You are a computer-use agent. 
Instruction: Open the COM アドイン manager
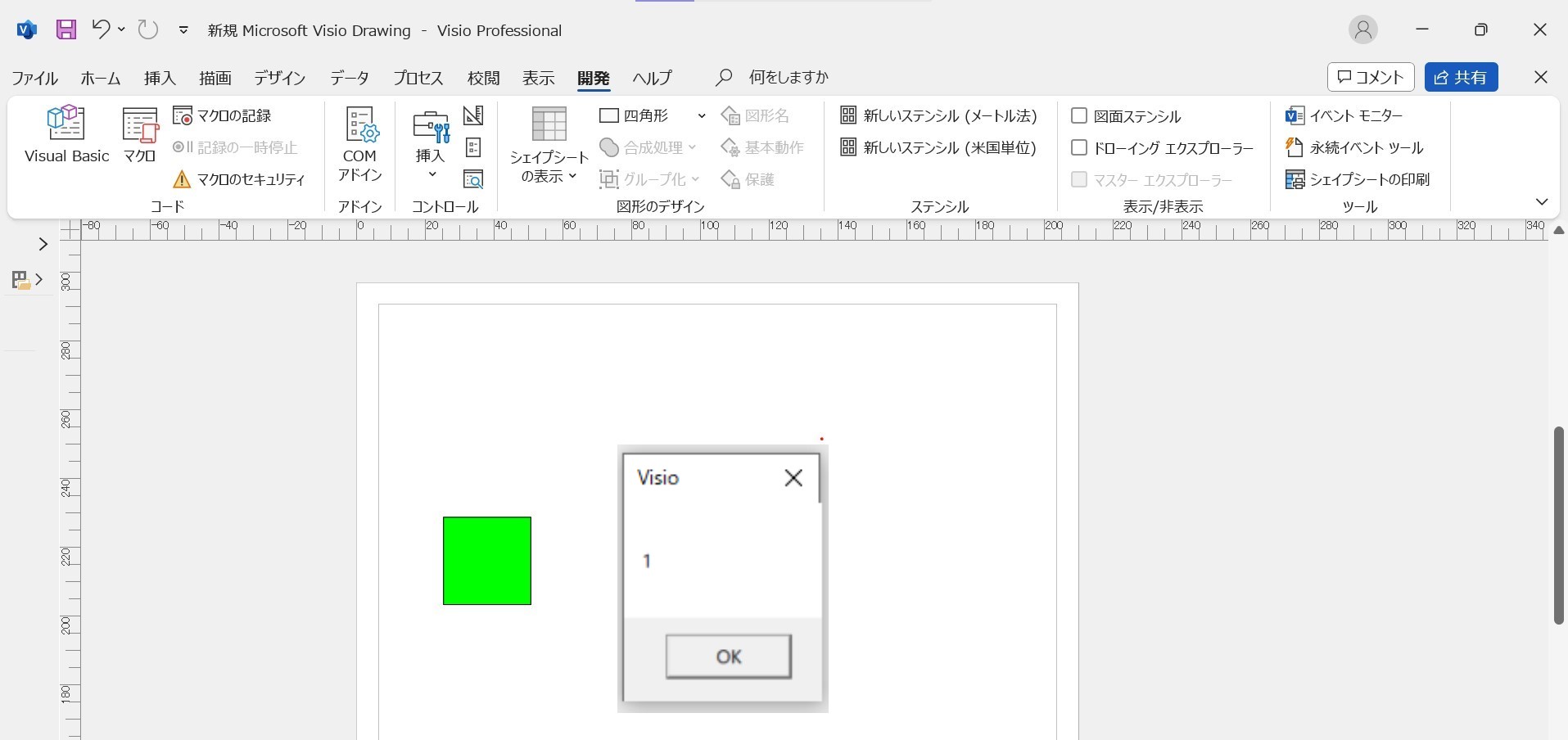359,143
